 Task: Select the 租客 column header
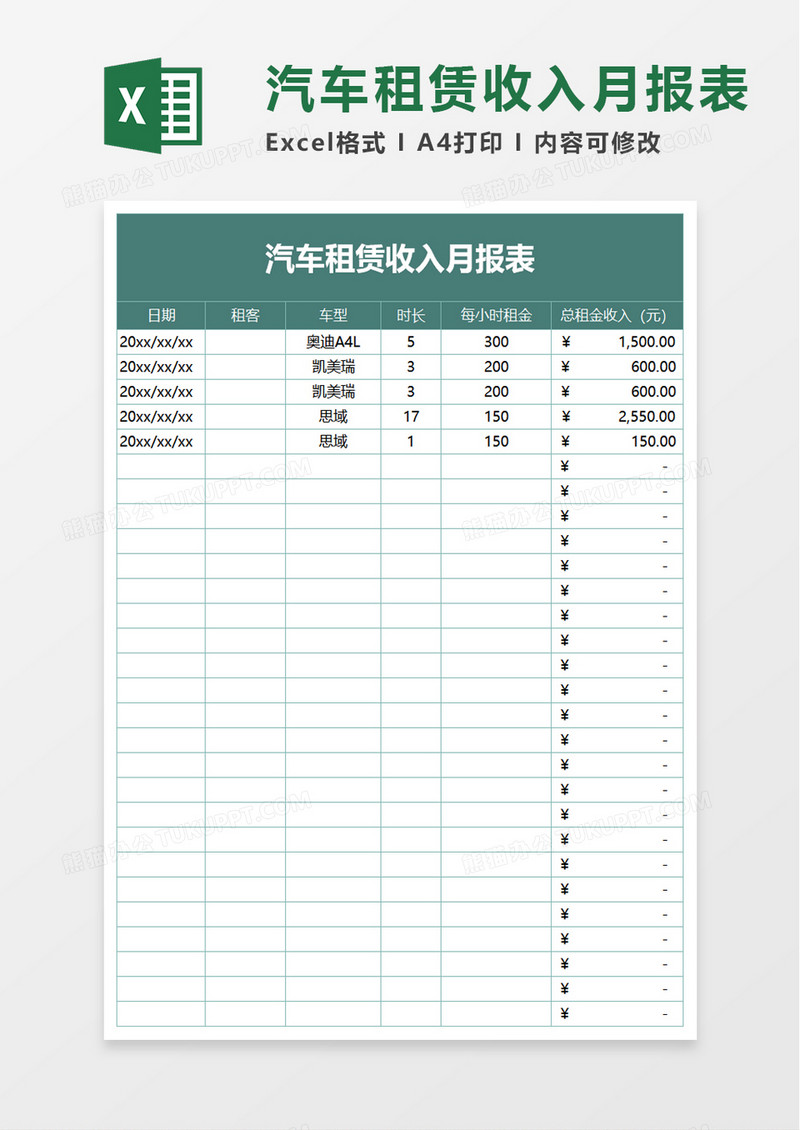[245, 315]
